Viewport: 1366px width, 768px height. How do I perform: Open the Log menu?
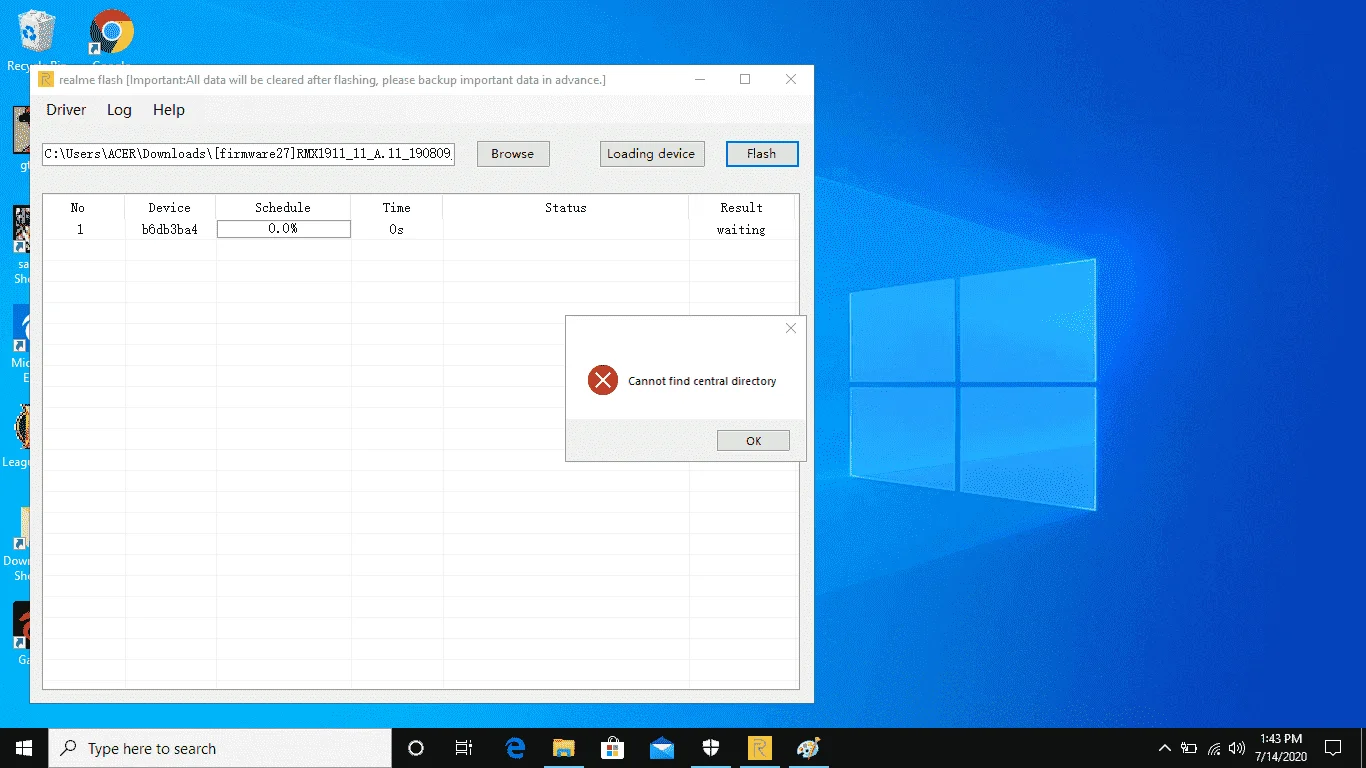pos(119,110)
